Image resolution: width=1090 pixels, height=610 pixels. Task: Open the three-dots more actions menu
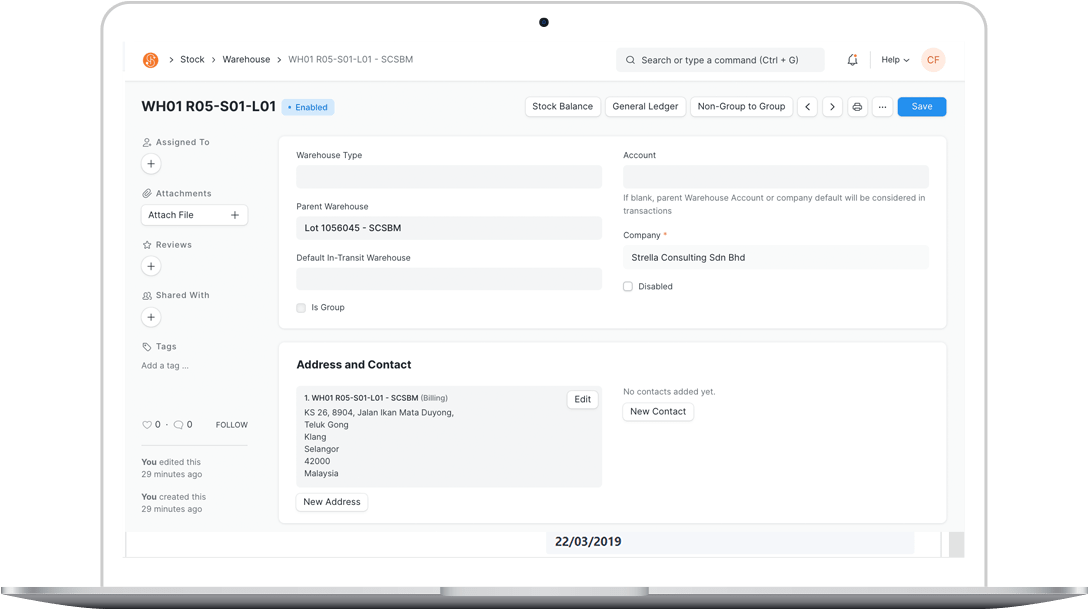click(x=882, y=107)
